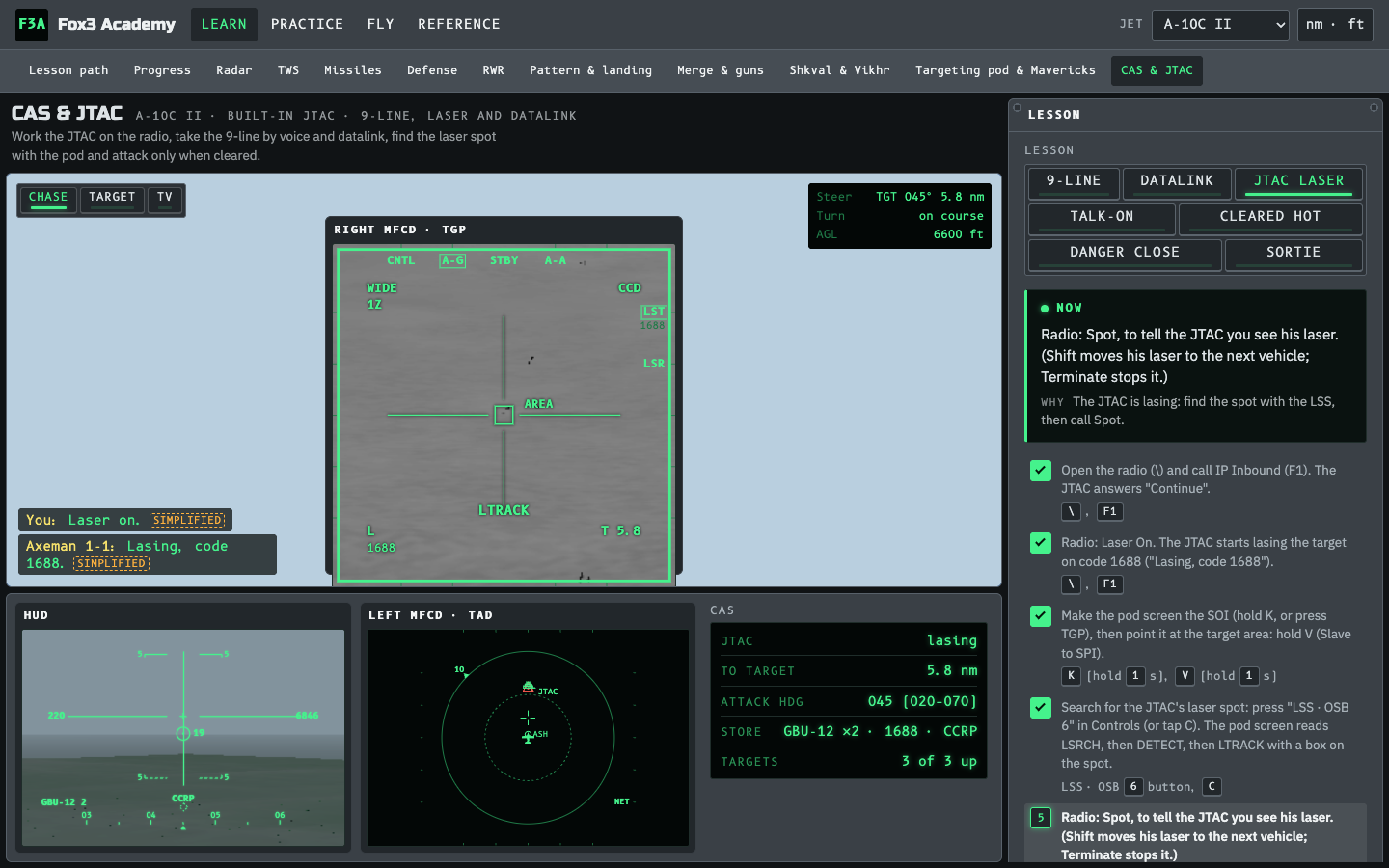Toggle the nm · ft units button
This screenshot has height=868, width=1389.
click(x=1335, y=24)
